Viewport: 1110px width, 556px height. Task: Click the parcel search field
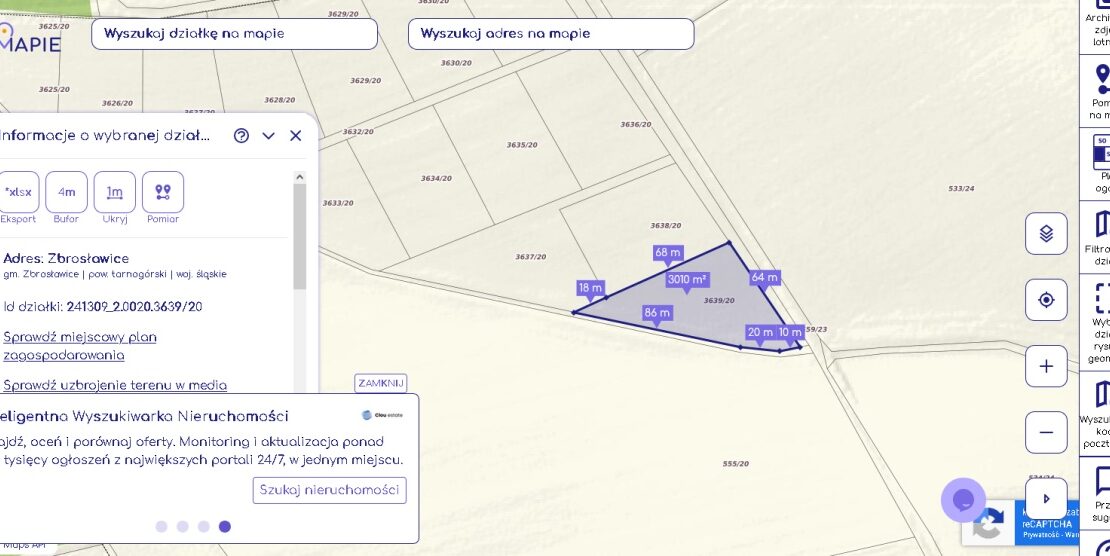coord(234,34)
